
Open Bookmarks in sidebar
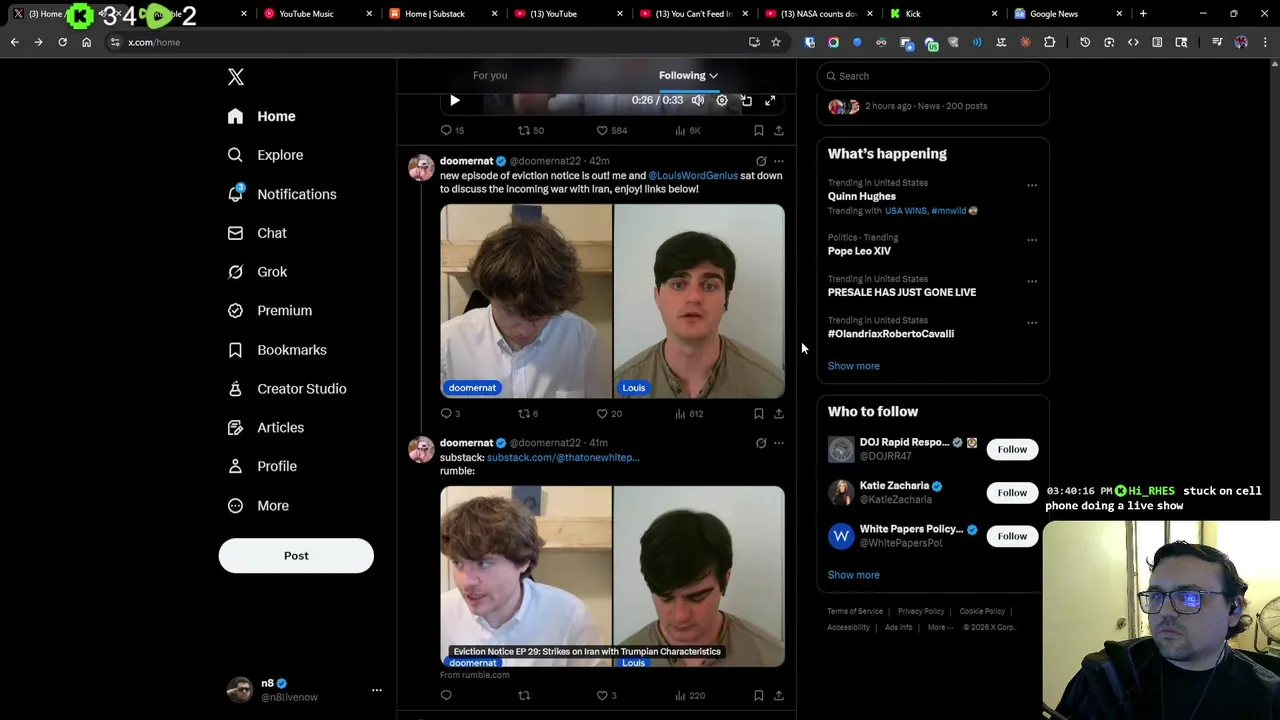[x=277, y=350]
